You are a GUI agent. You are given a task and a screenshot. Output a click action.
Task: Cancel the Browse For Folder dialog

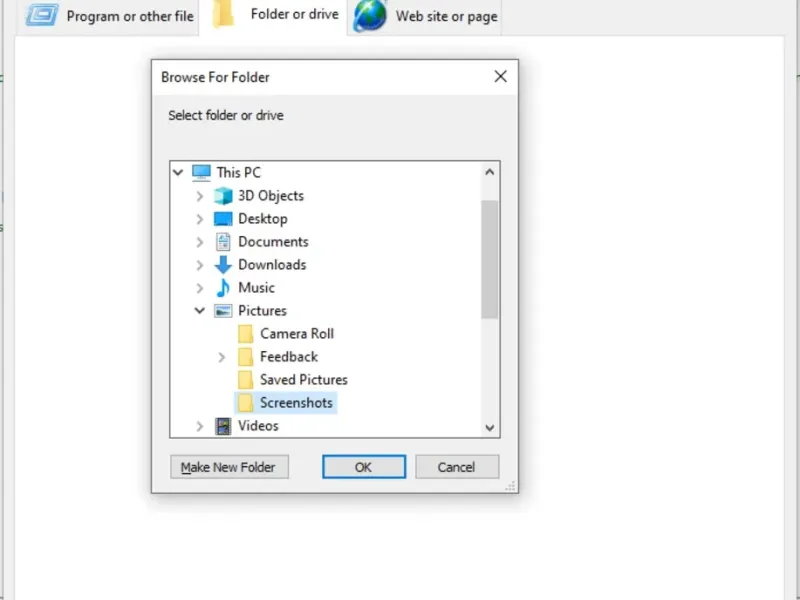[x=457, y=467]
